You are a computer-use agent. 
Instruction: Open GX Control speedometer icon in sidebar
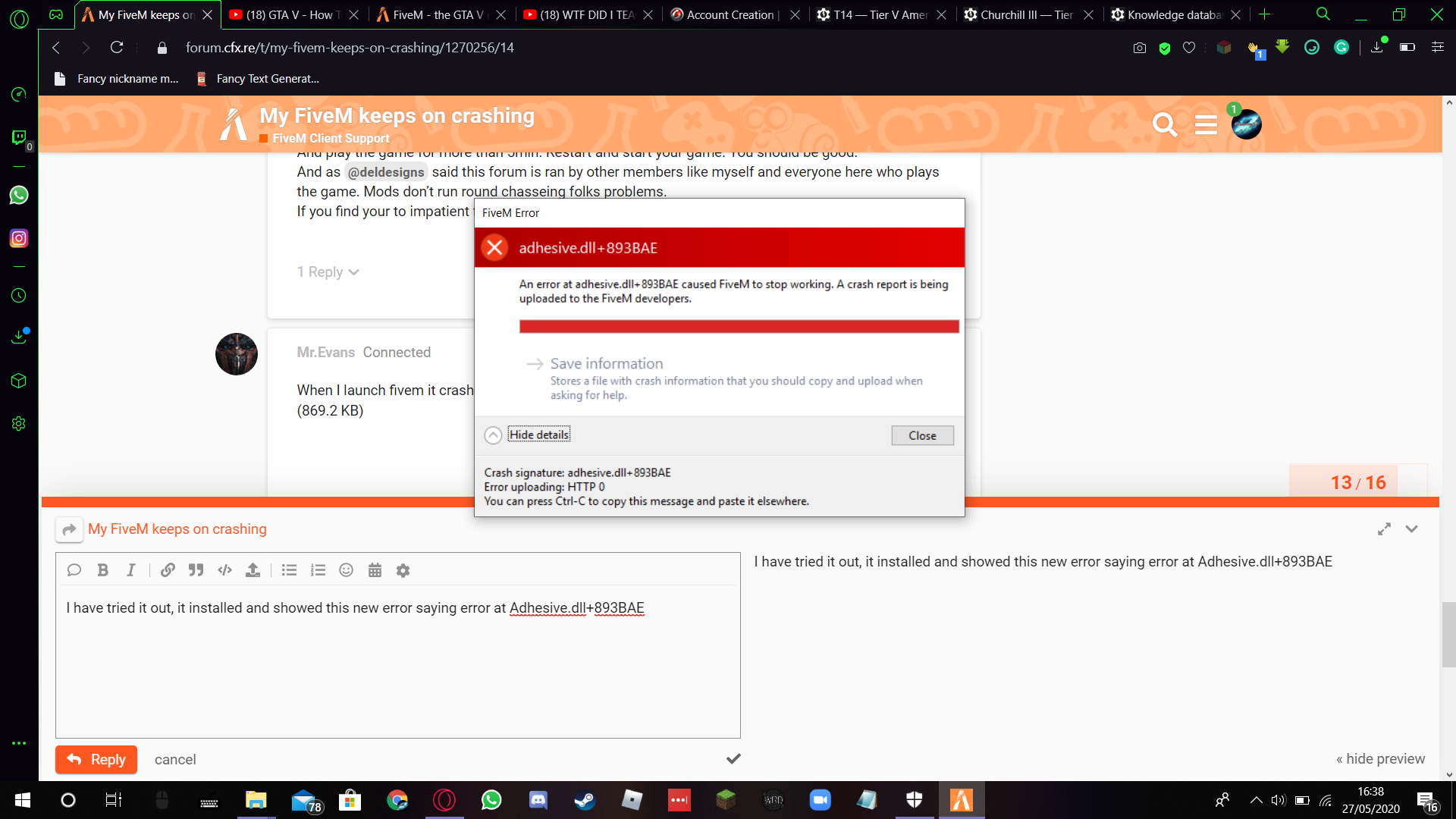(19, 94)
